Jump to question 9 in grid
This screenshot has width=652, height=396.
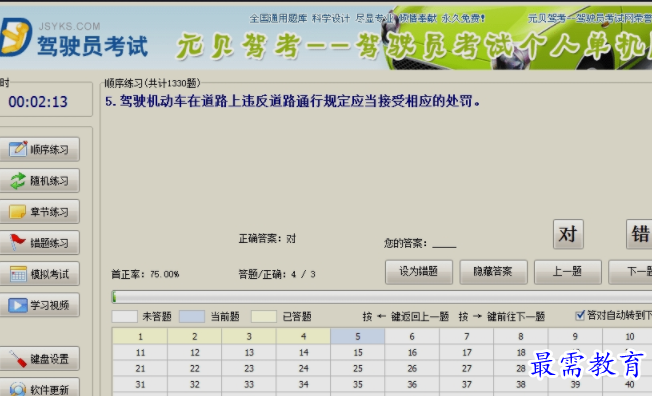pyautogui.click(x=575, y=337)
